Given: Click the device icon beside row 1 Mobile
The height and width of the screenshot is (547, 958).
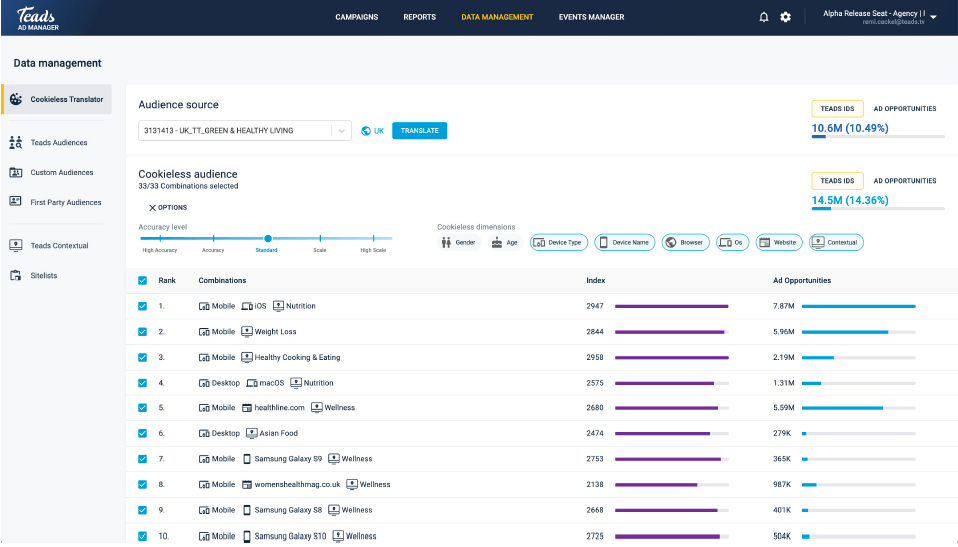Looking at the screenshot, I should (204, 306).
